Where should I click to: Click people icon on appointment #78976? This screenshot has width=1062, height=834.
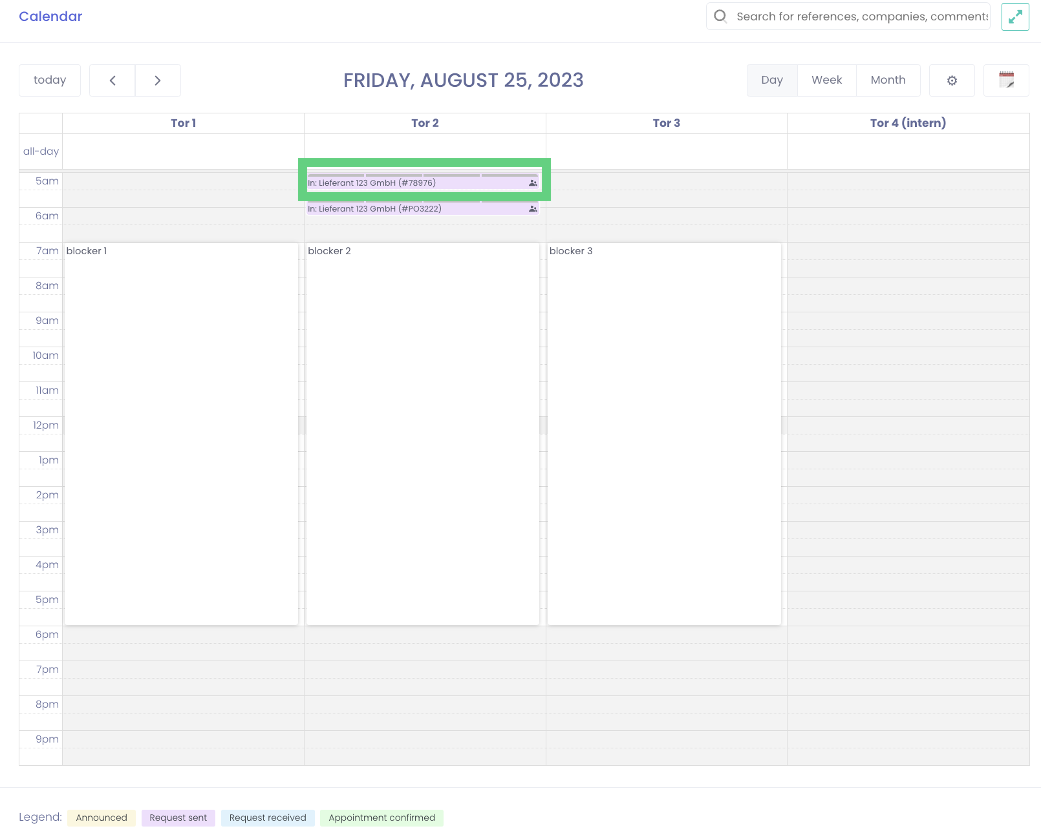click(533, 183)
